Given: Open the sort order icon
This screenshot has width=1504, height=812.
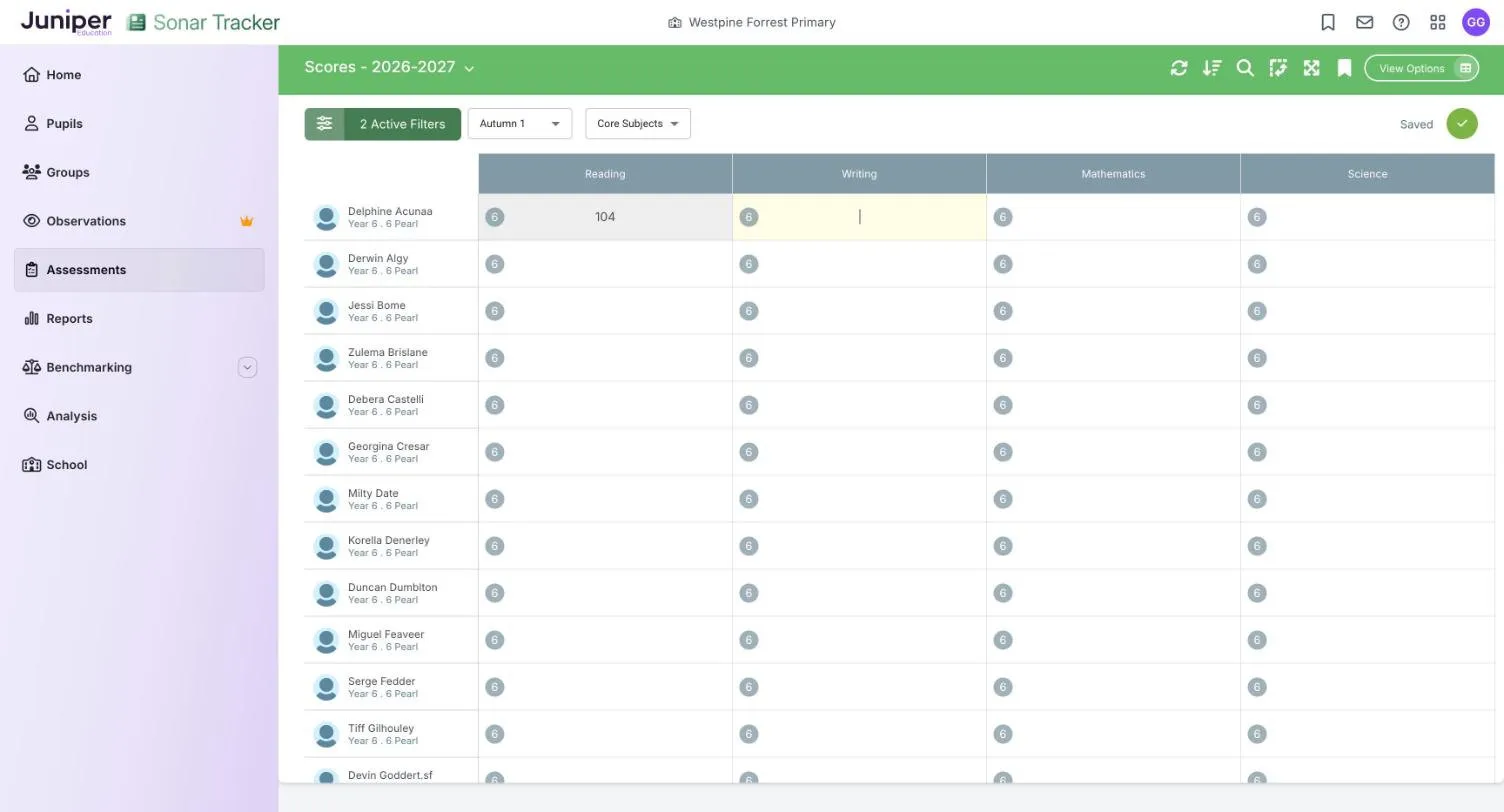Looking at the screenshot, I should click(1212, 68).
